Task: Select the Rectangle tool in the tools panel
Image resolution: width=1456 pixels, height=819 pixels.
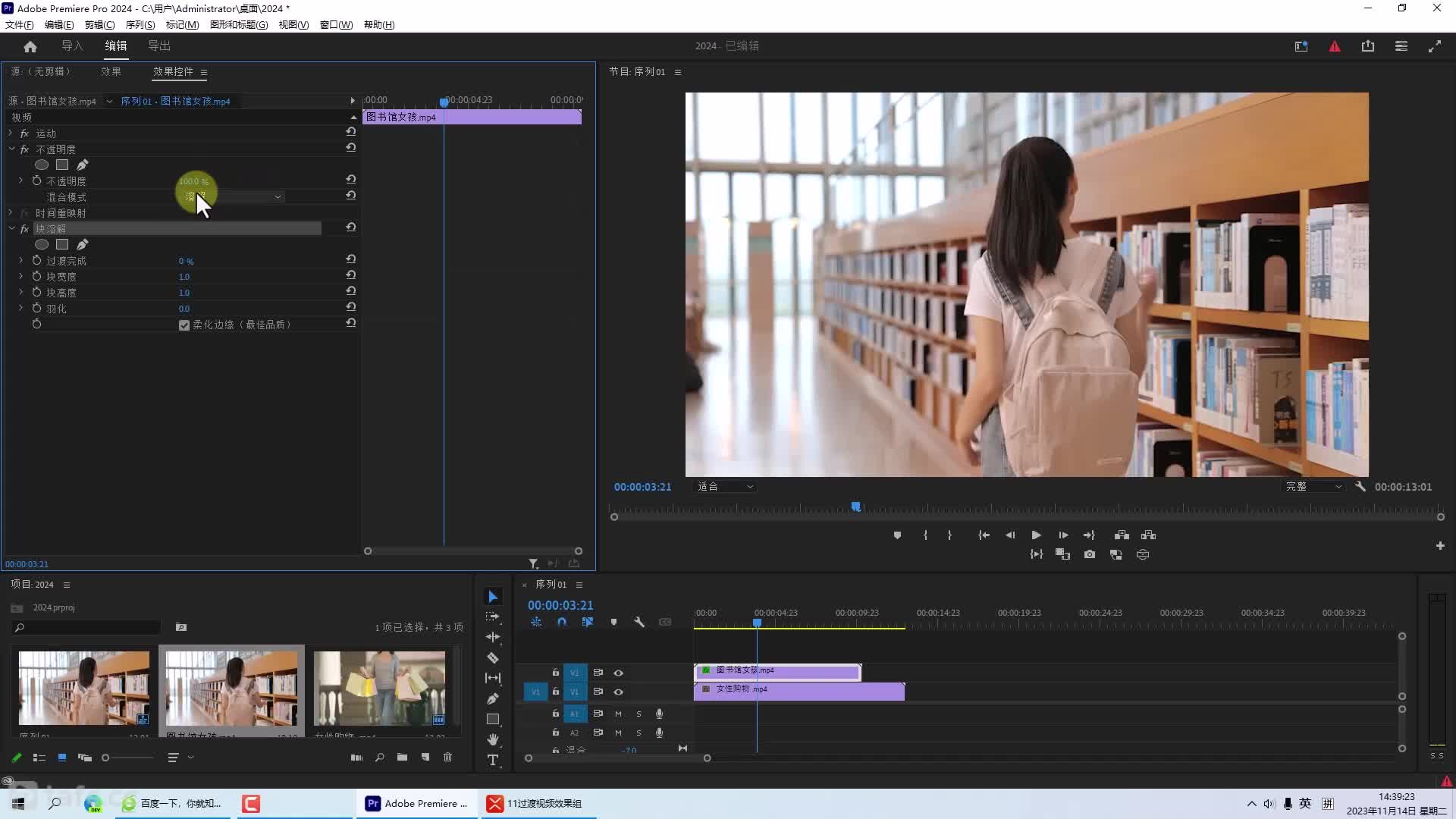Action: [493, 719]
